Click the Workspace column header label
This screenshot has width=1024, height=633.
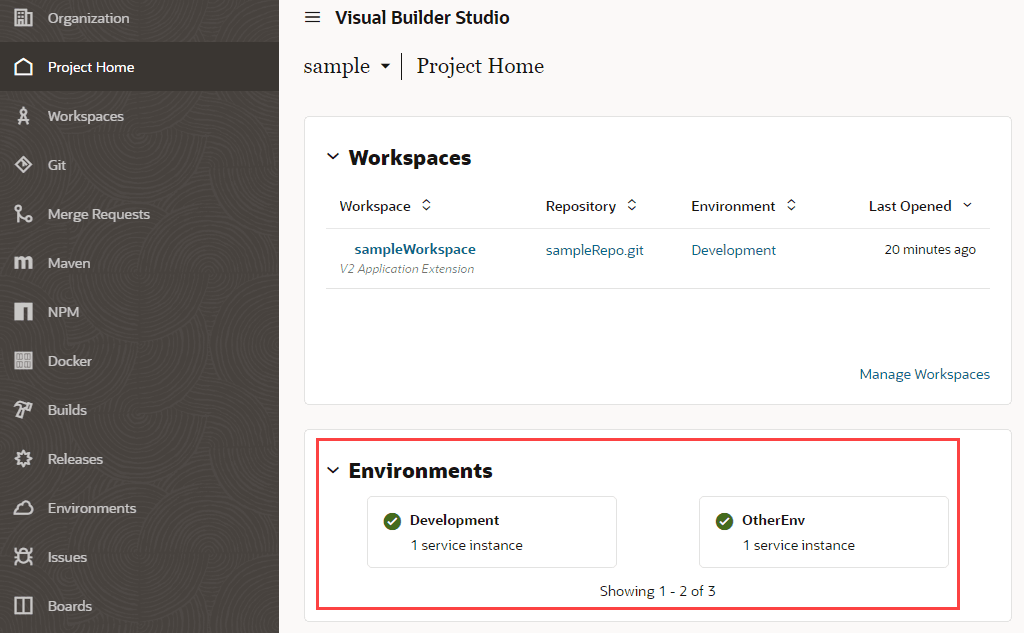click(375, 206)
